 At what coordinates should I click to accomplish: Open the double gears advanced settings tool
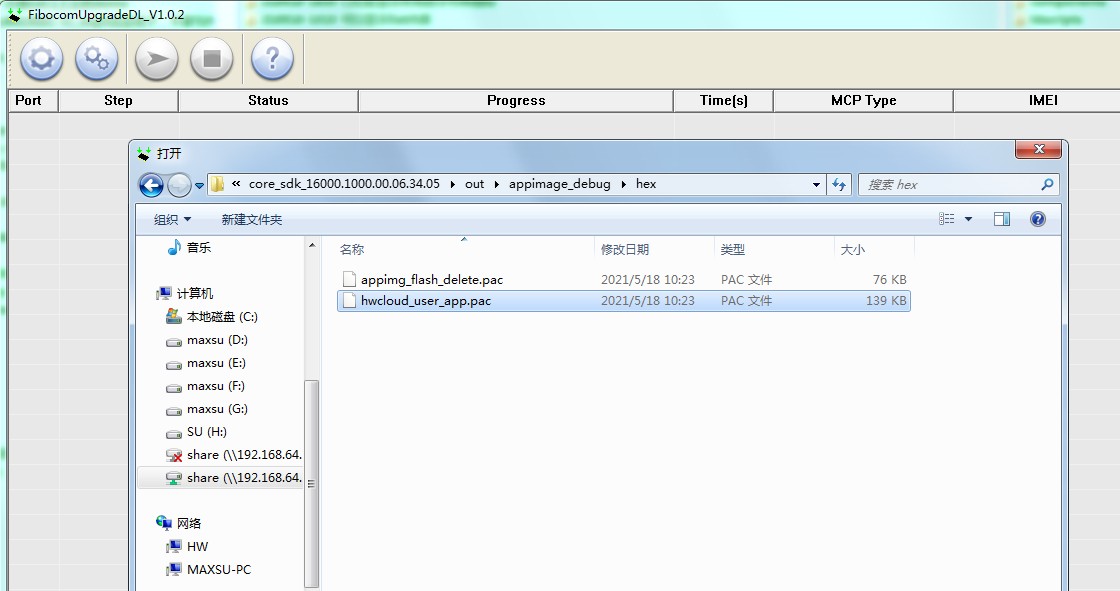[x=96, y=59]
